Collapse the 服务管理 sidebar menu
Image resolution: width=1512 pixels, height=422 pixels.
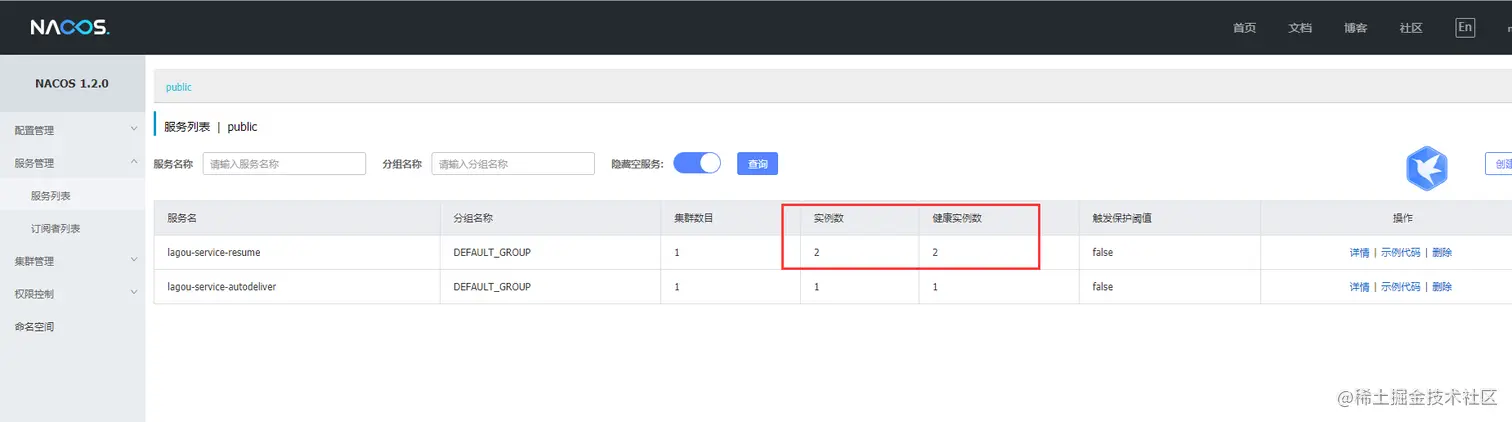point(73,163)
